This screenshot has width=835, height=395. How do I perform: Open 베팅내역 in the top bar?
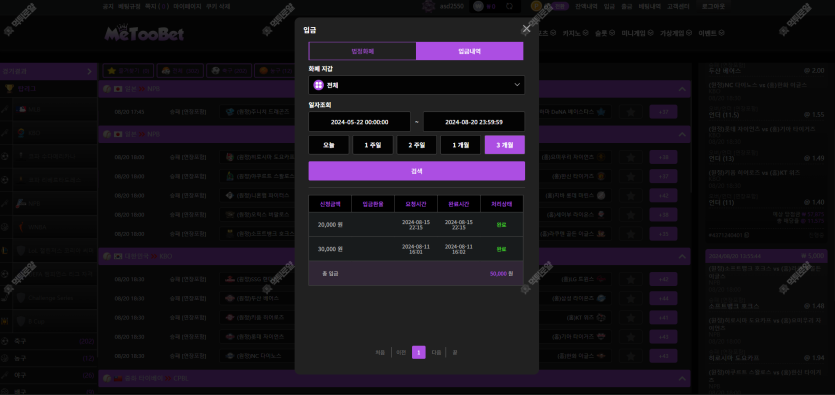(x=649, y=6)
